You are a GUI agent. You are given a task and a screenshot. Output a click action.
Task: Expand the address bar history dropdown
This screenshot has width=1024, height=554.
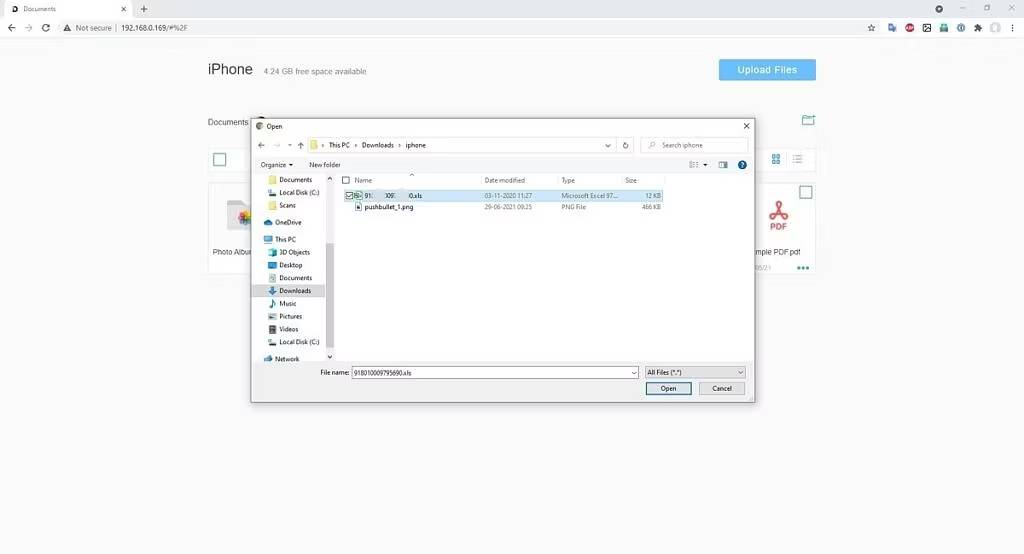point(608,145)
